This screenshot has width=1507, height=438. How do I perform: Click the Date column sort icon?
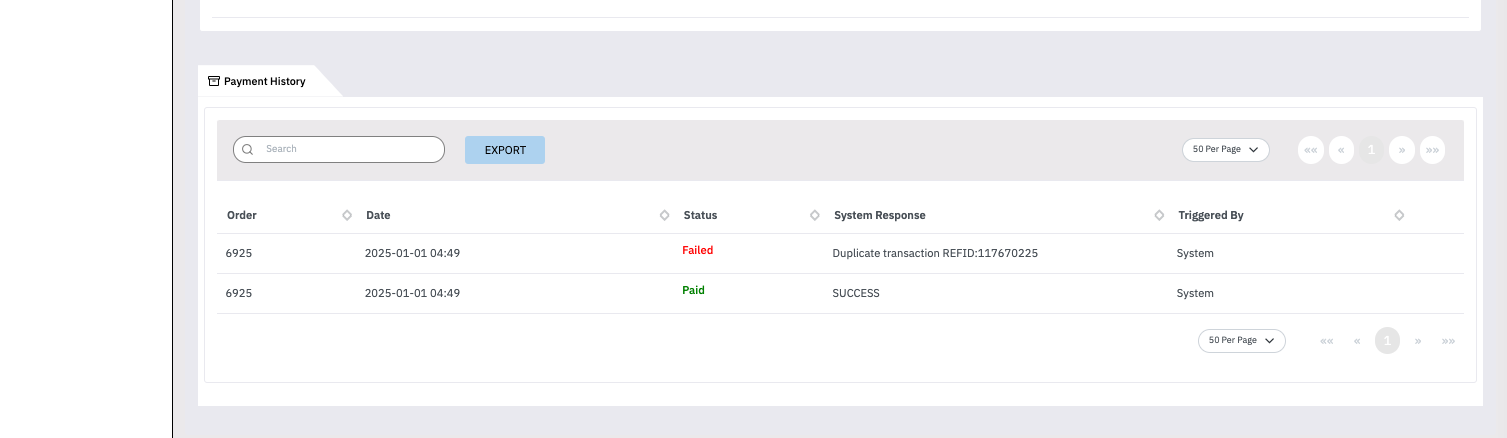pos(665,215)
